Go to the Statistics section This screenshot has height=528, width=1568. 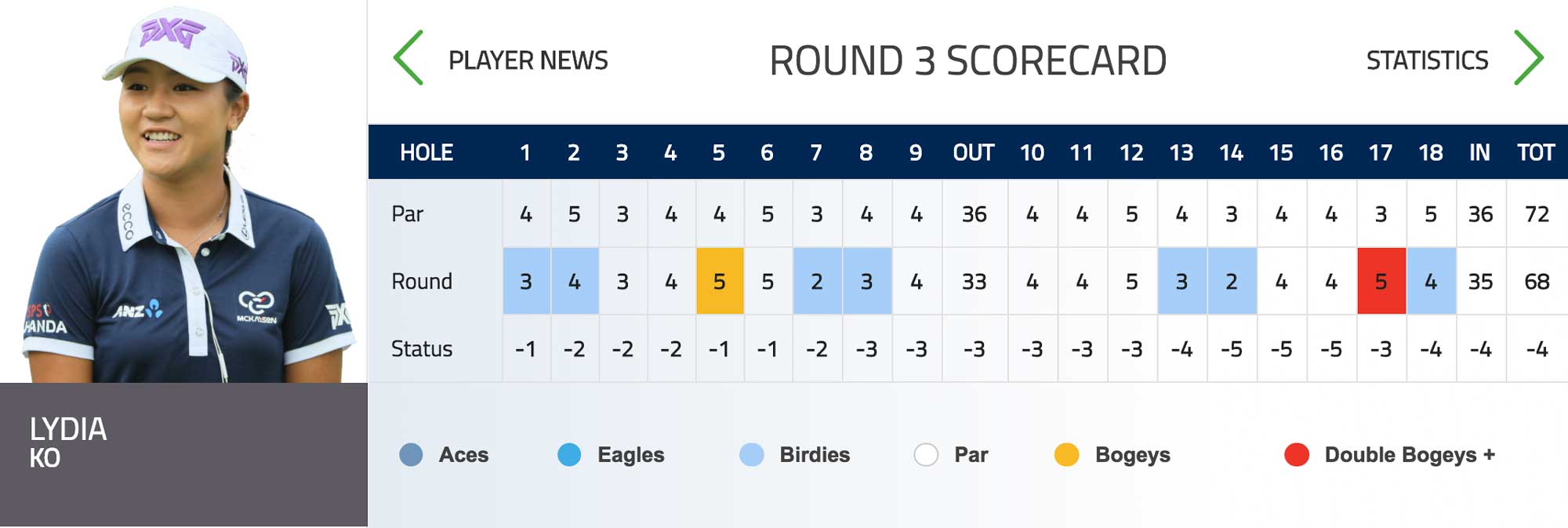(x=1427, y=60)
